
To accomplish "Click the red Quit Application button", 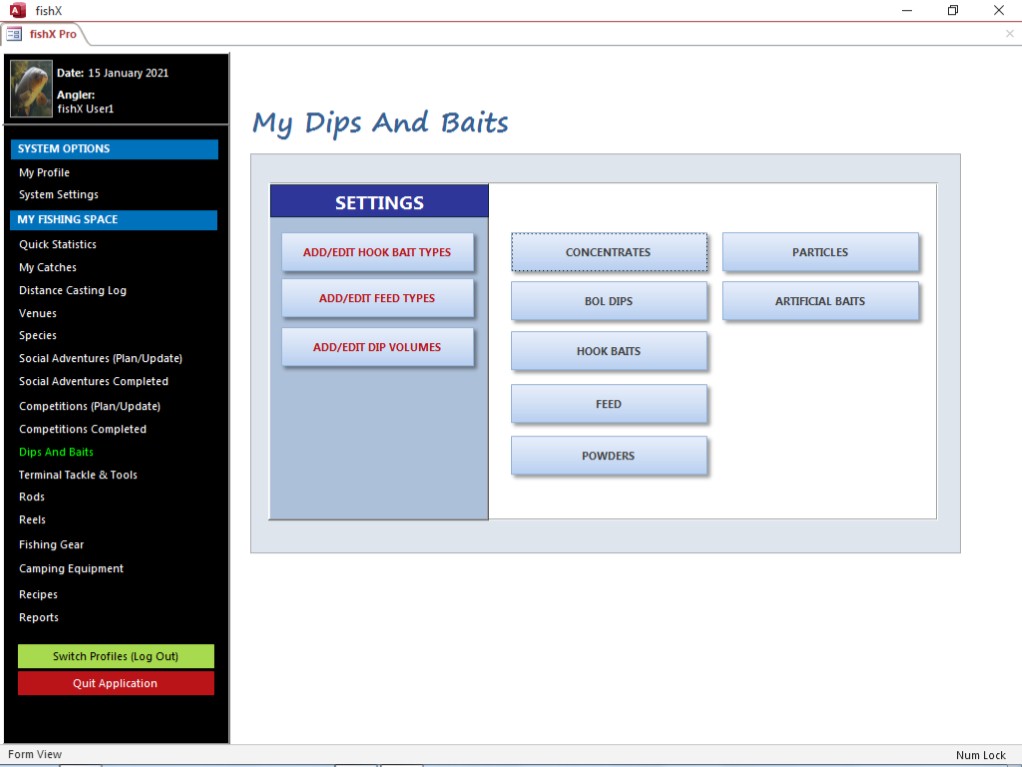I will pos(115,683).
